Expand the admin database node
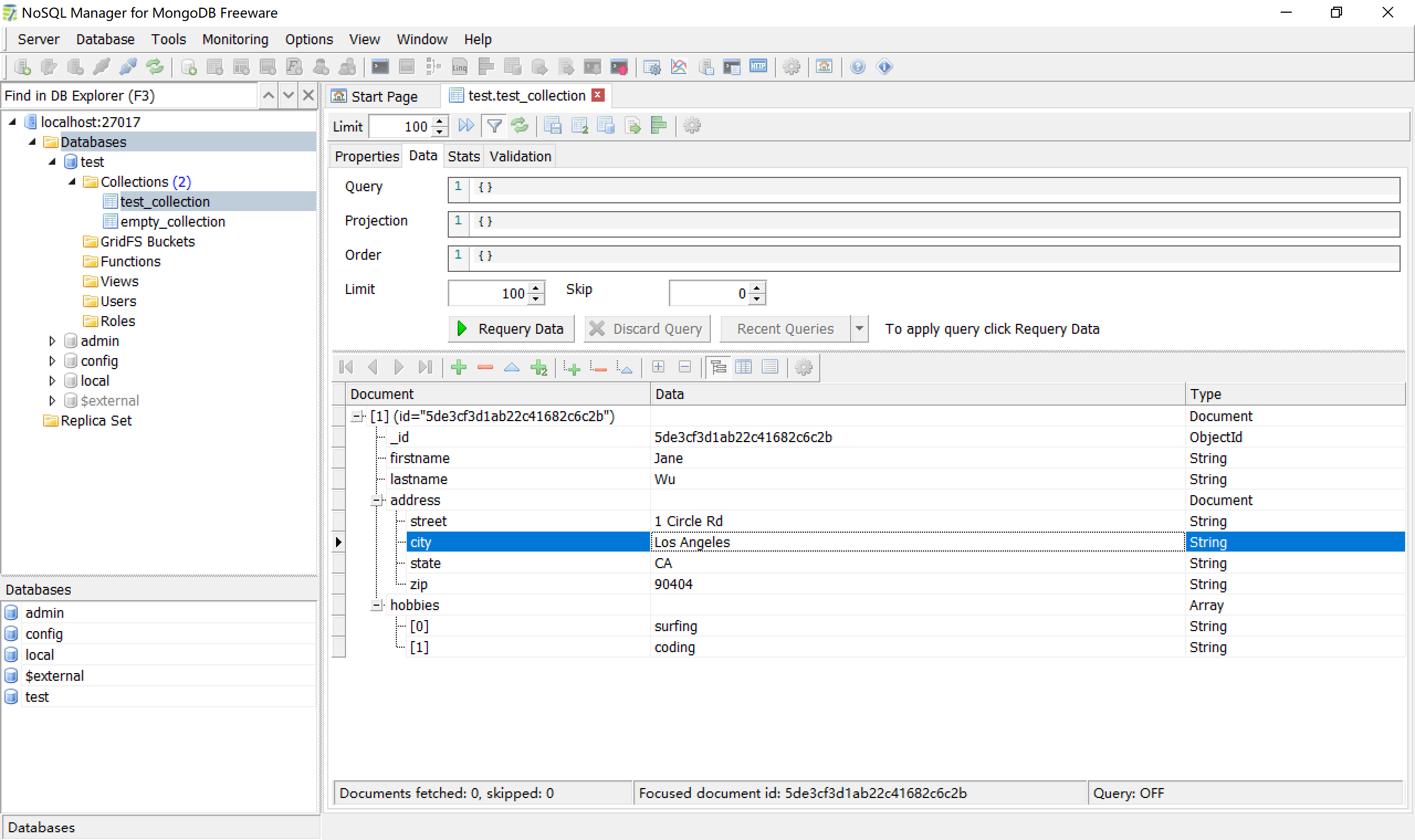Viewport: 1415px width, 840px height. click(x=52, y=341)
